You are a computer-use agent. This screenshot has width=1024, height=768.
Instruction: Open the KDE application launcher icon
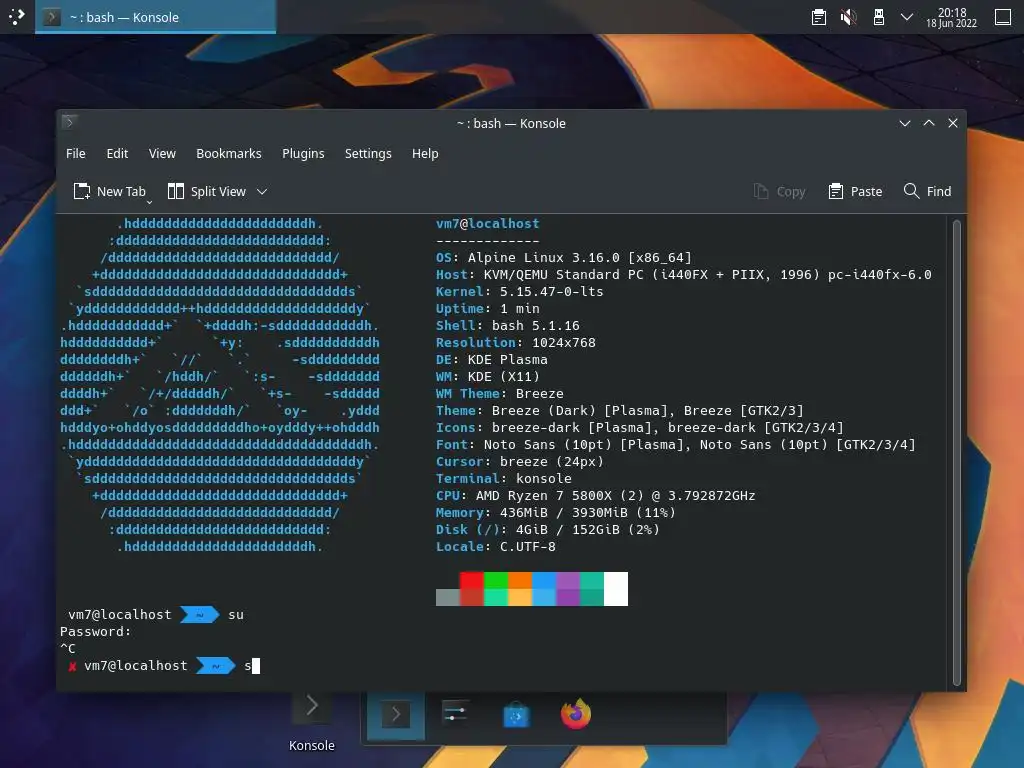[16, 16]
